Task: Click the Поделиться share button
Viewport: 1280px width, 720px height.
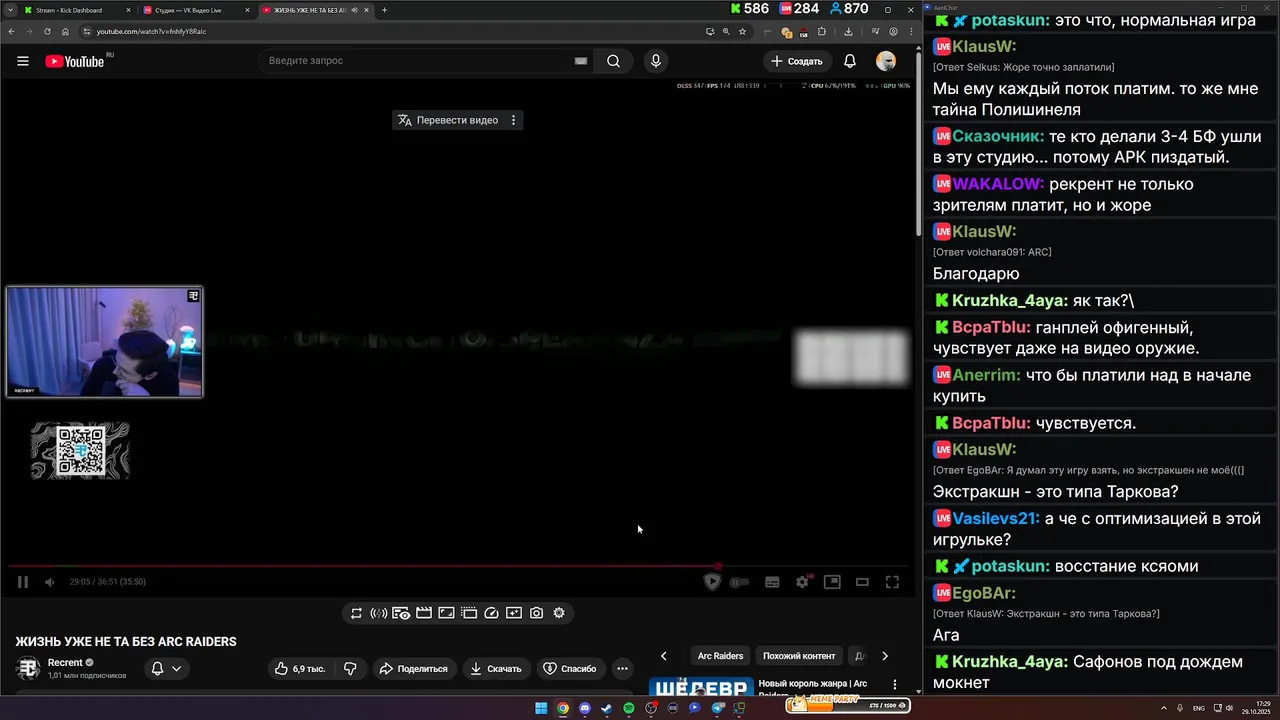Action: point(413,669)
